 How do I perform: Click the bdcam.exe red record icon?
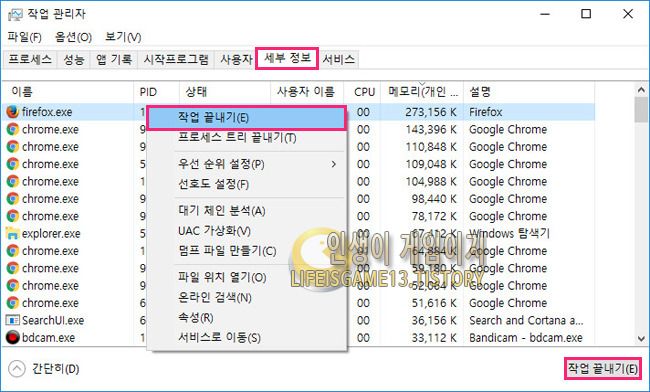pos(12,338)
